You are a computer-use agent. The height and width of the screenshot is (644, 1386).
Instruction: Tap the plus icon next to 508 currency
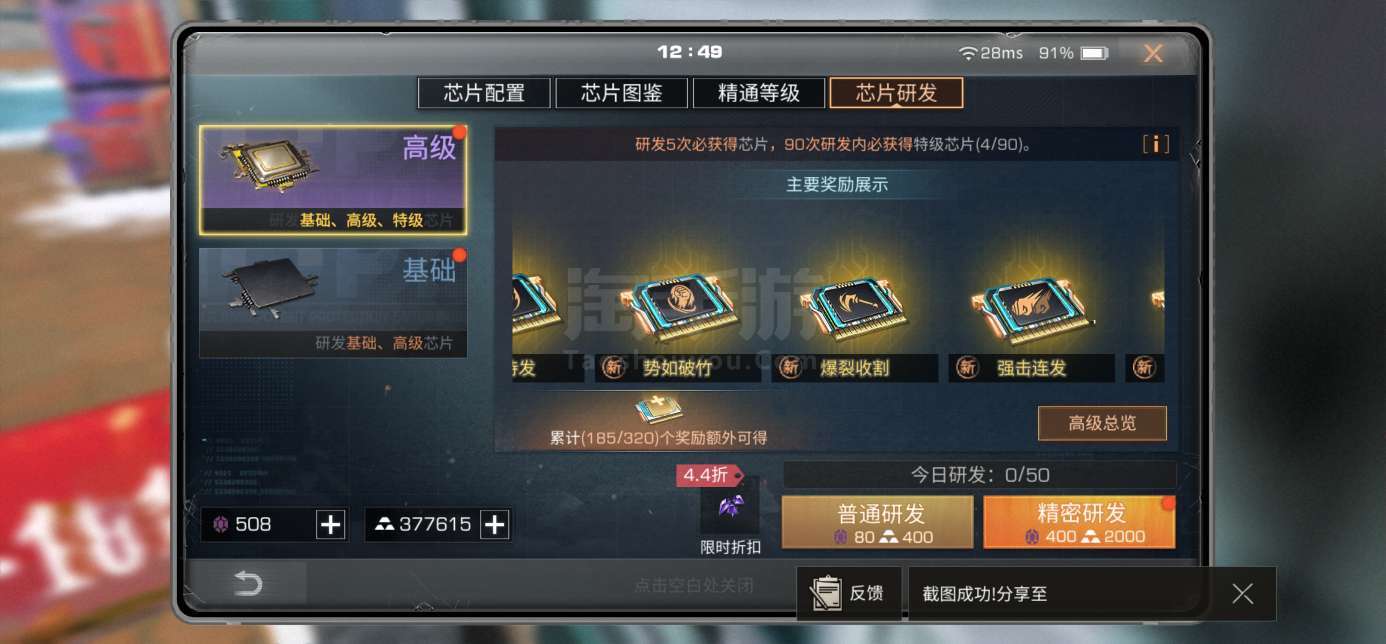pyautogui.click(x=330, y=524)
